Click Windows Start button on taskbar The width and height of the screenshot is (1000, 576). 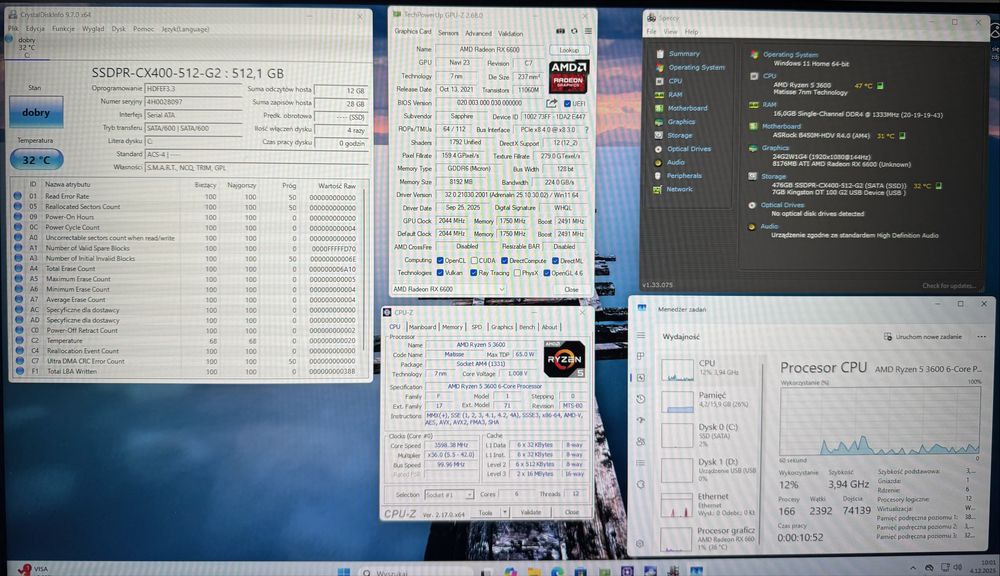coord(344,571)
